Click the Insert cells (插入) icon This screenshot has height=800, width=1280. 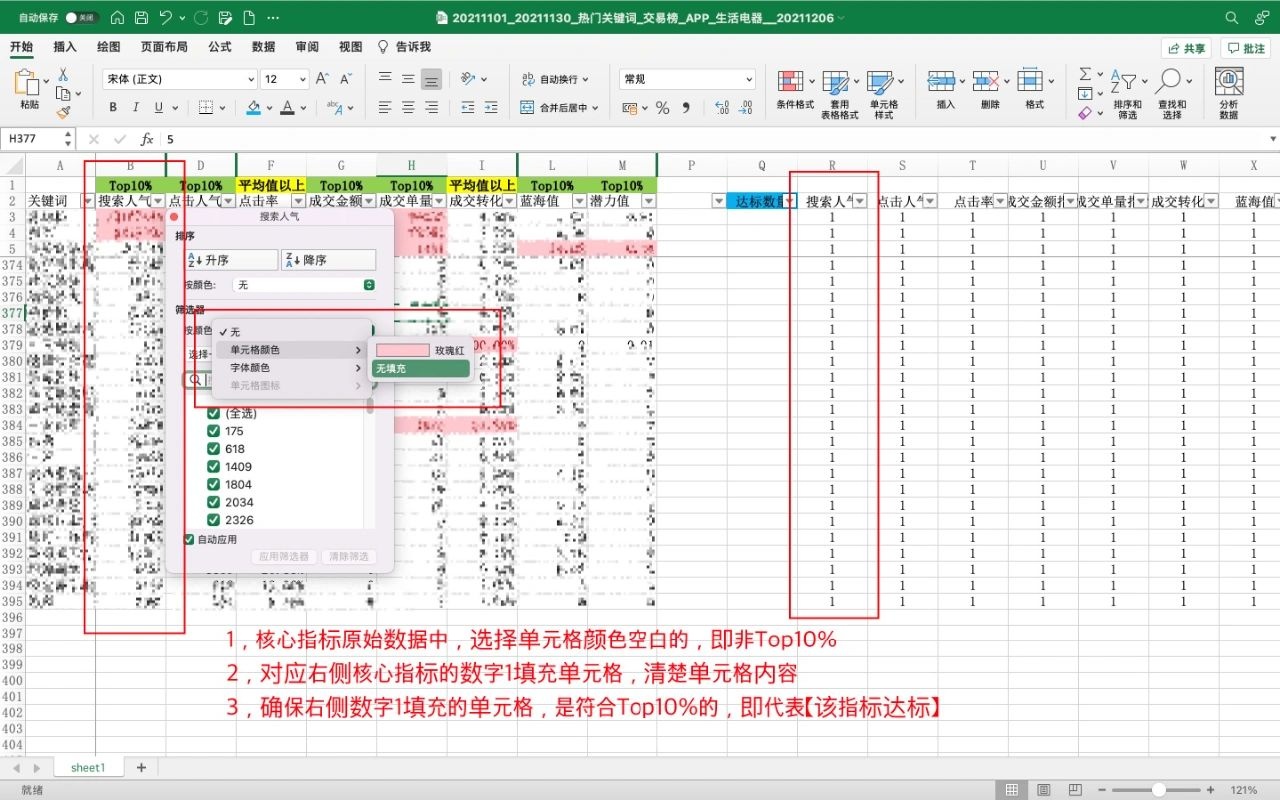point(945,90)
